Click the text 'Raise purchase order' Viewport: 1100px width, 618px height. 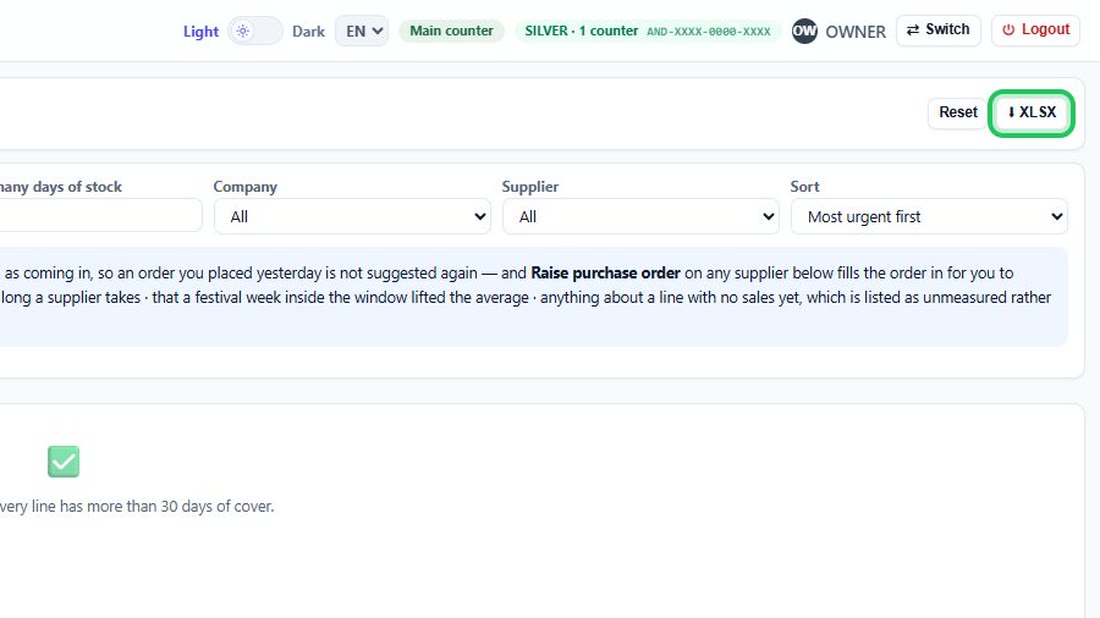[x=605, y=273]
